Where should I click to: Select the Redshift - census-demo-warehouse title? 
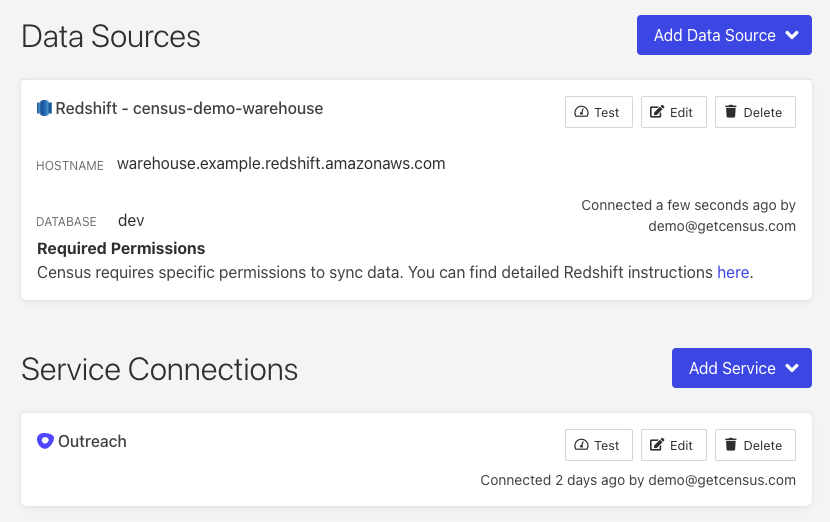click(x=189, y=108)
